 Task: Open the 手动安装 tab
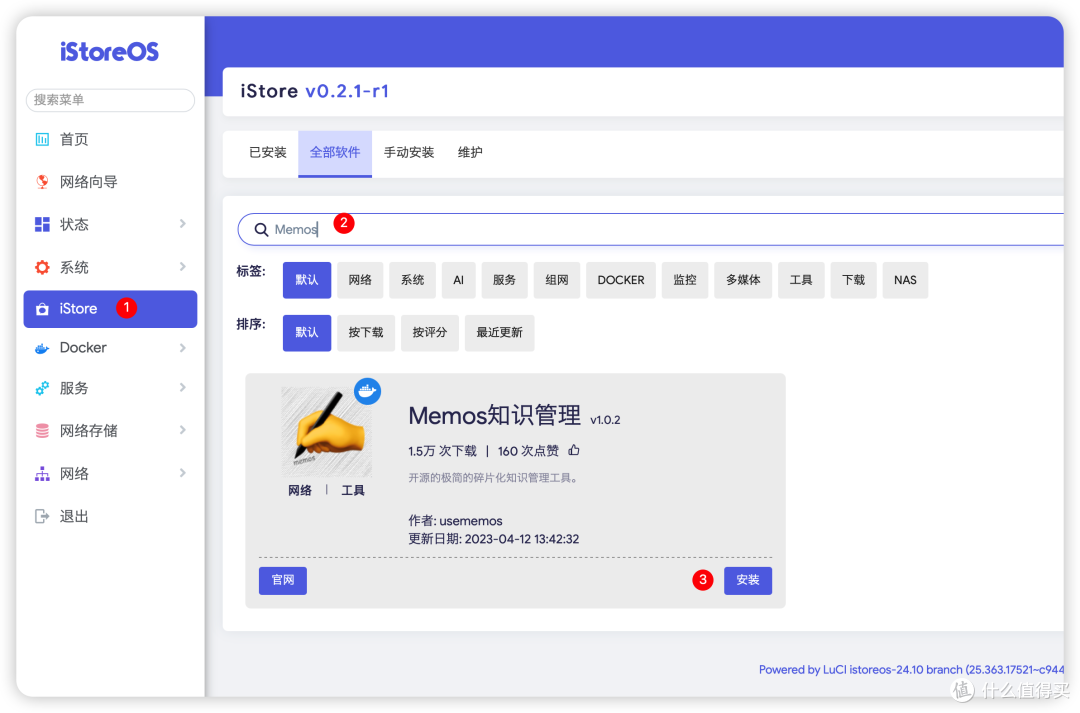click(x=409, y=153)
